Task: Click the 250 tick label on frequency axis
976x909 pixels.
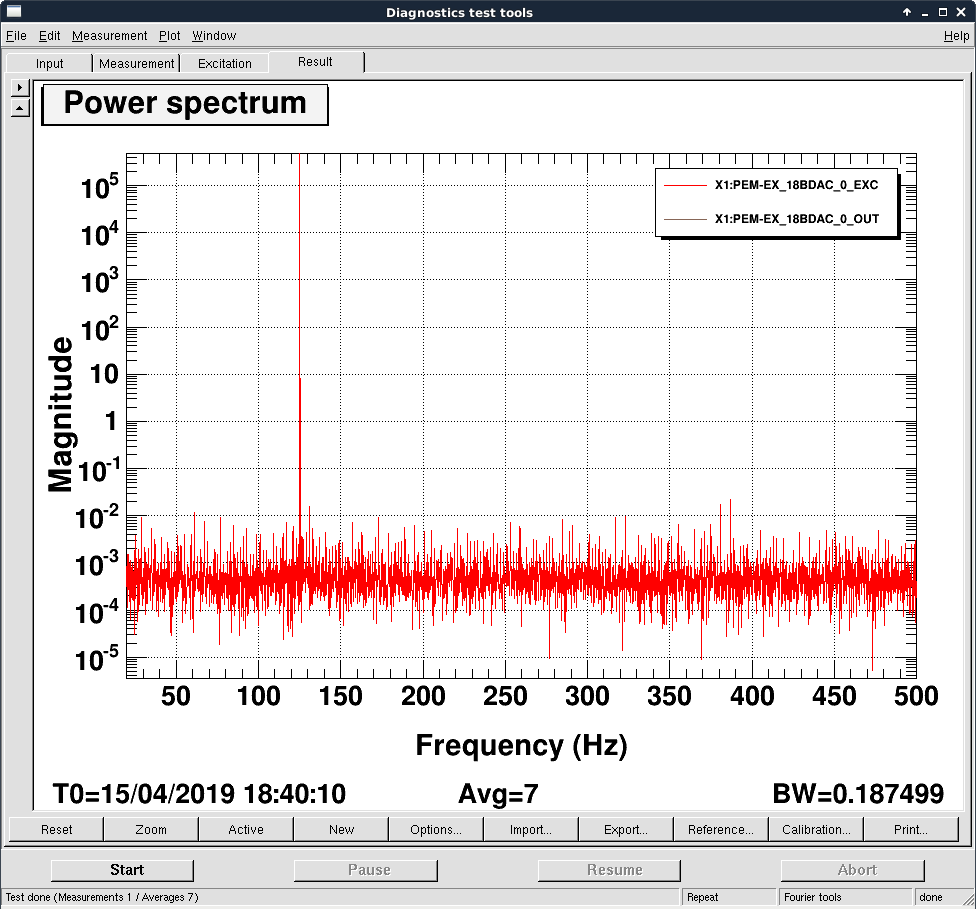Action: pyautogui.click(x=505, y=696)
